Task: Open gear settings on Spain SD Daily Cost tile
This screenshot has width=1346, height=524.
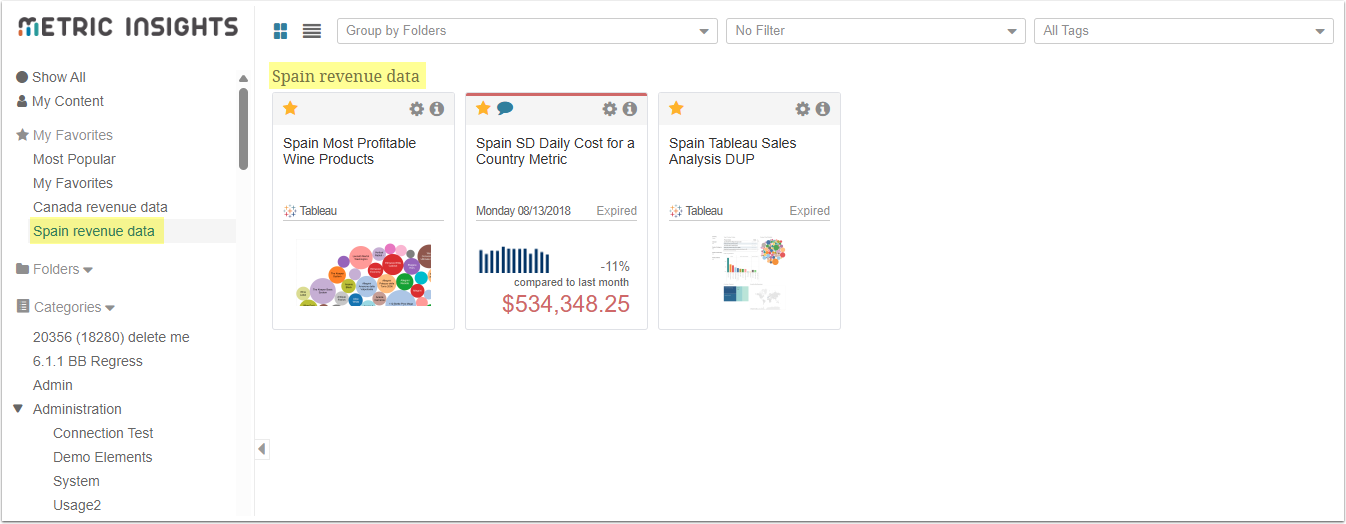Action: point(610,109)
